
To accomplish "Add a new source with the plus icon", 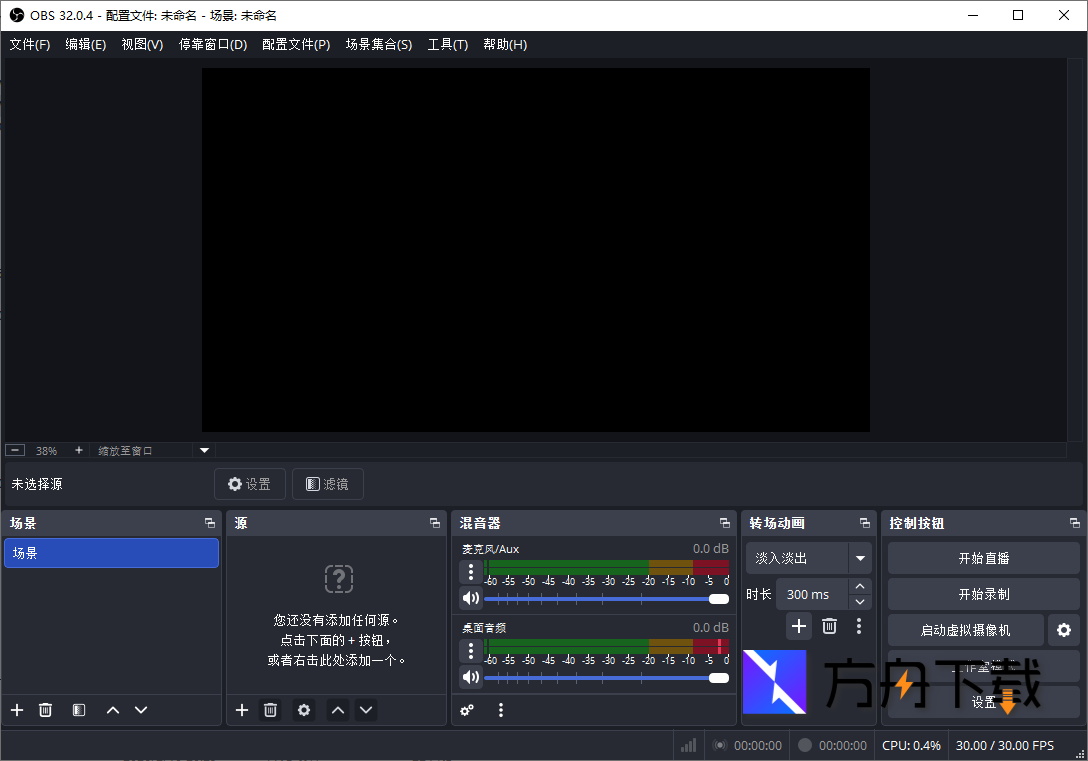I will 242,710.
